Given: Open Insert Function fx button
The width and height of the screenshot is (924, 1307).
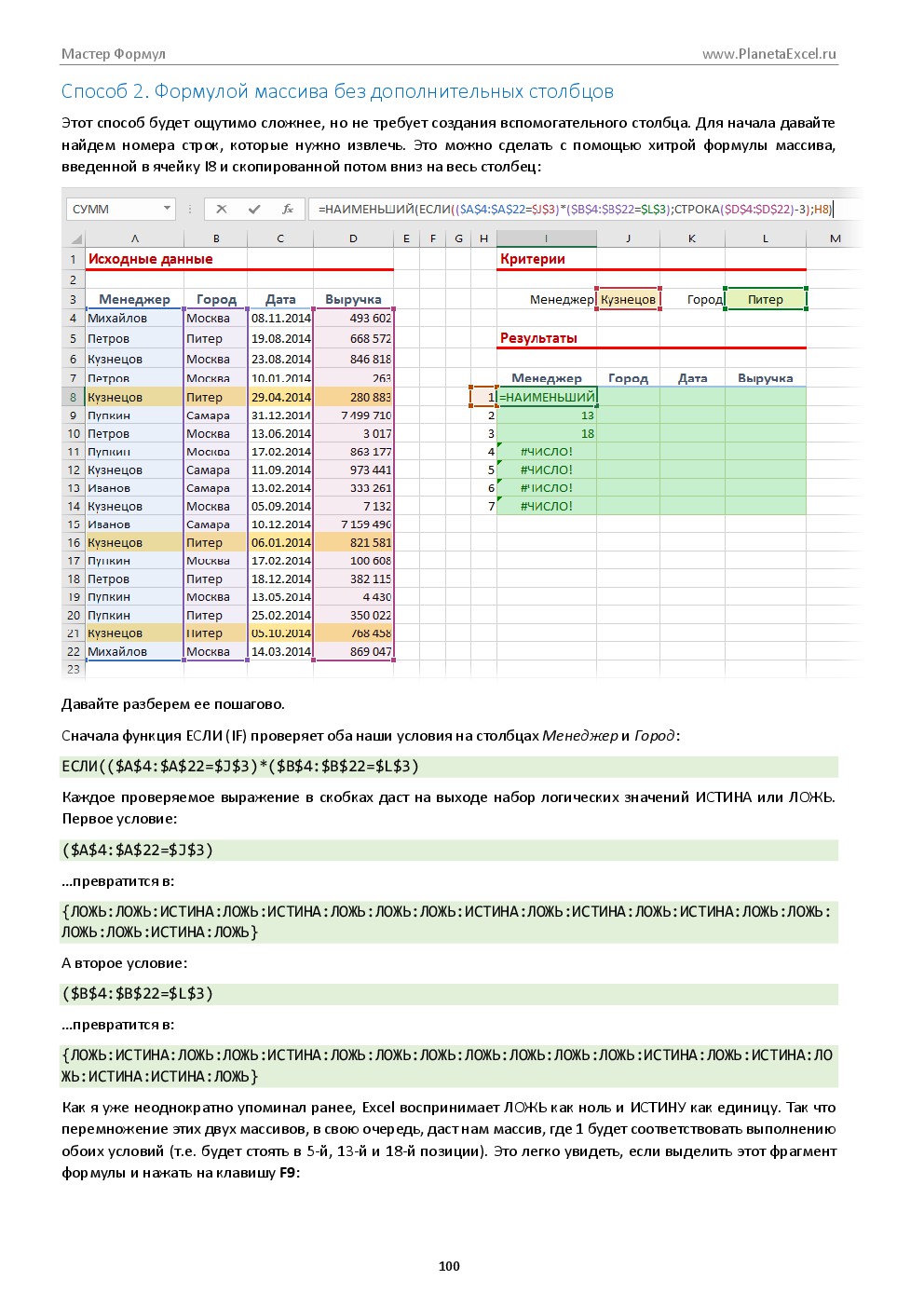Looking at the screenshot, I should pos(288,210).
